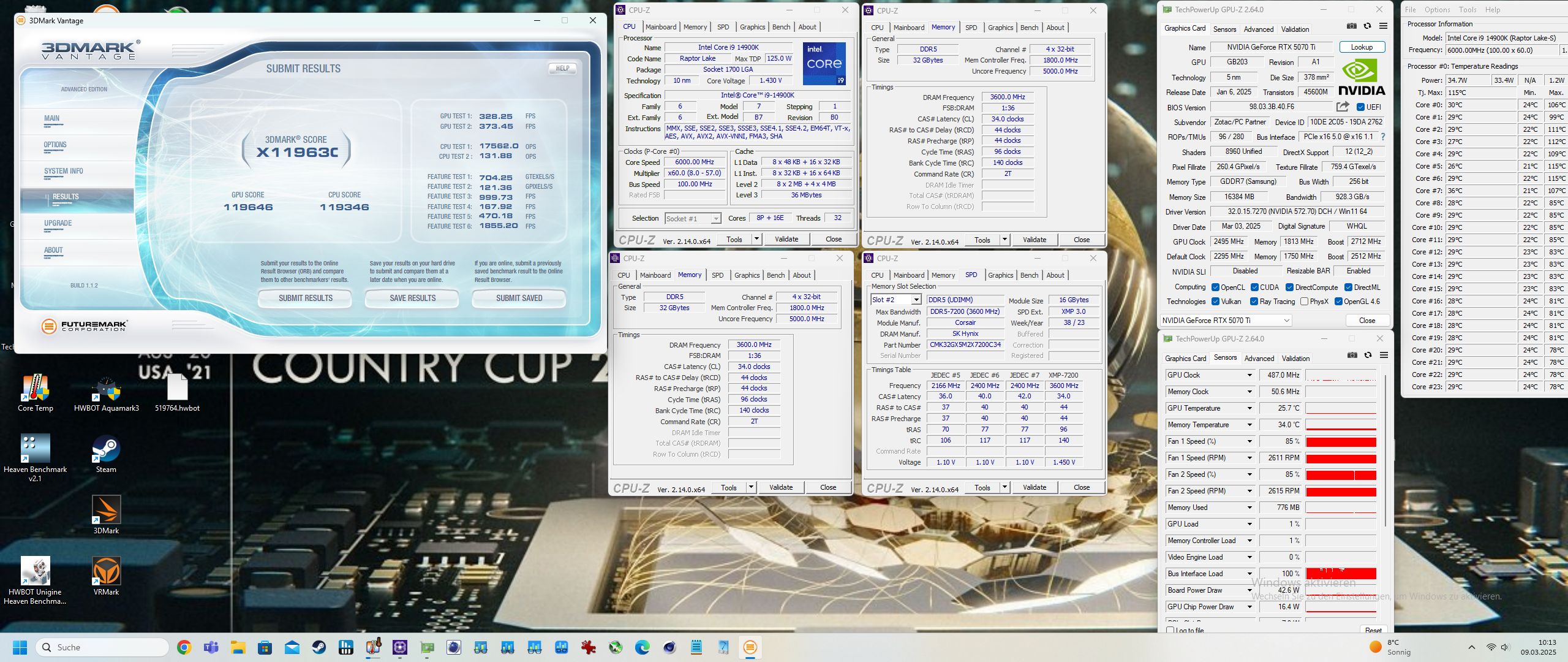Toggle the Ray Tracing checkbox
This screenshot has height=662, width=1568.
[x=1254, y=302]
